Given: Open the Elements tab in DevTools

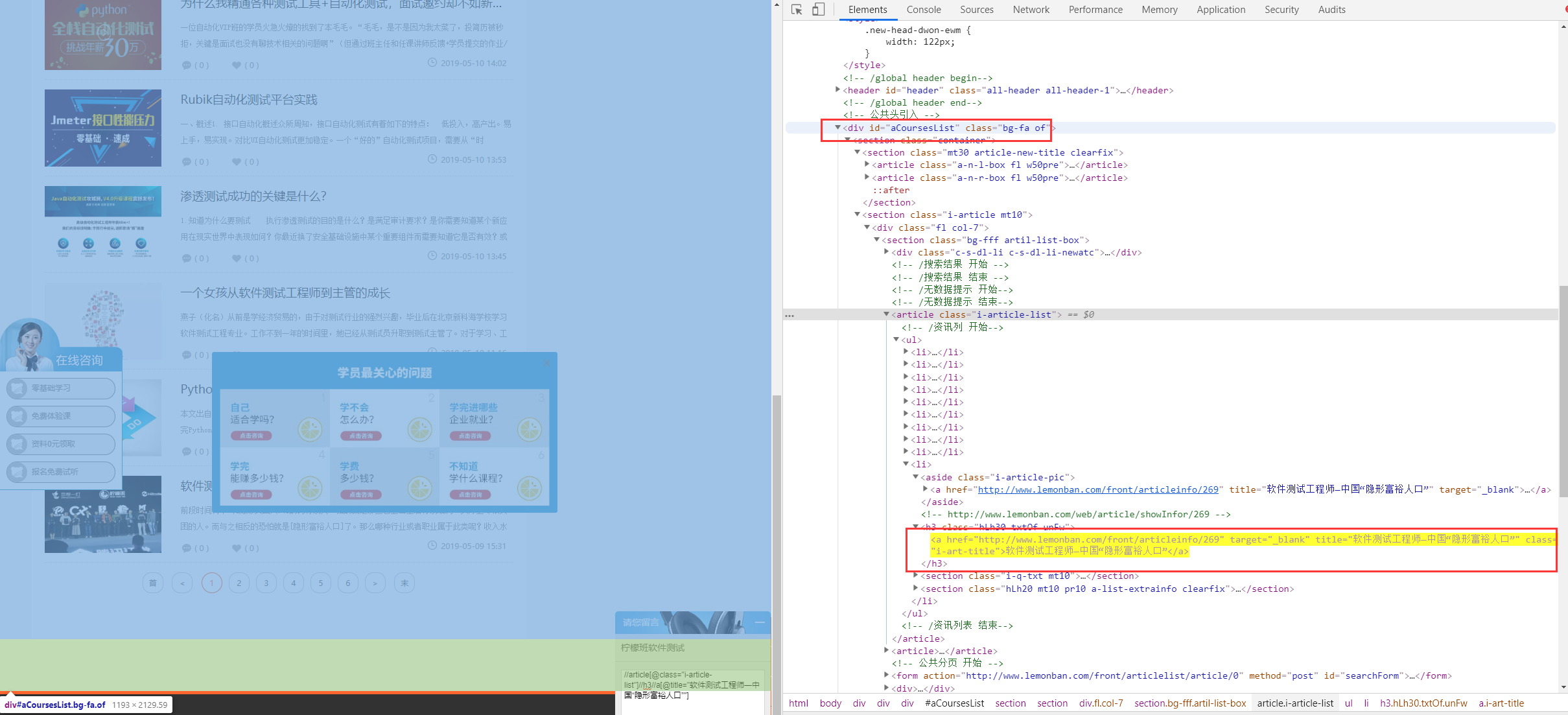Looking at the screenshot, I should pos(867,10).
